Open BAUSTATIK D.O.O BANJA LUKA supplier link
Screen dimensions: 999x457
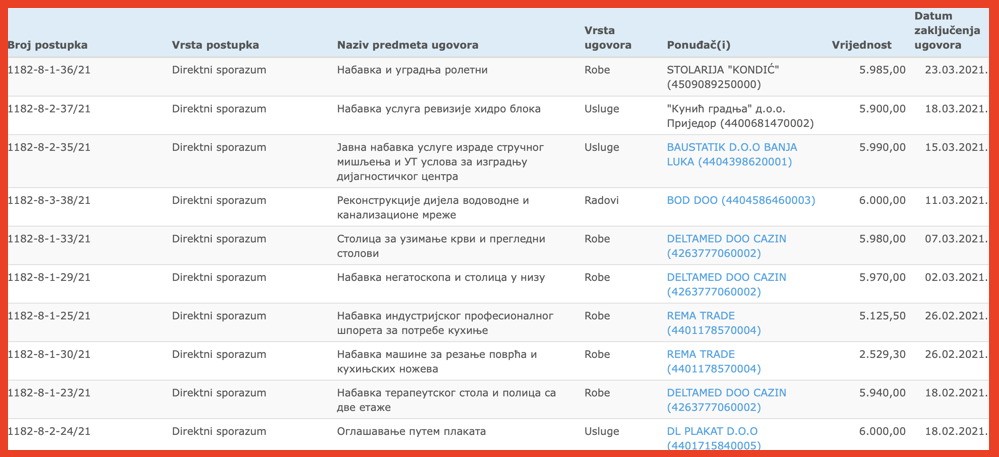point(731,154)
